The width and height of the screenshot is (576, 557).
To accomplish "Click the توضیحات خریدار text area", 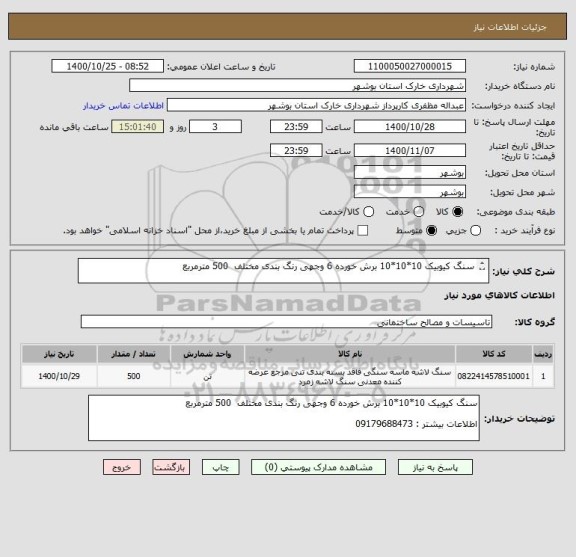I will pyautogui.click(x=284, y=418).
